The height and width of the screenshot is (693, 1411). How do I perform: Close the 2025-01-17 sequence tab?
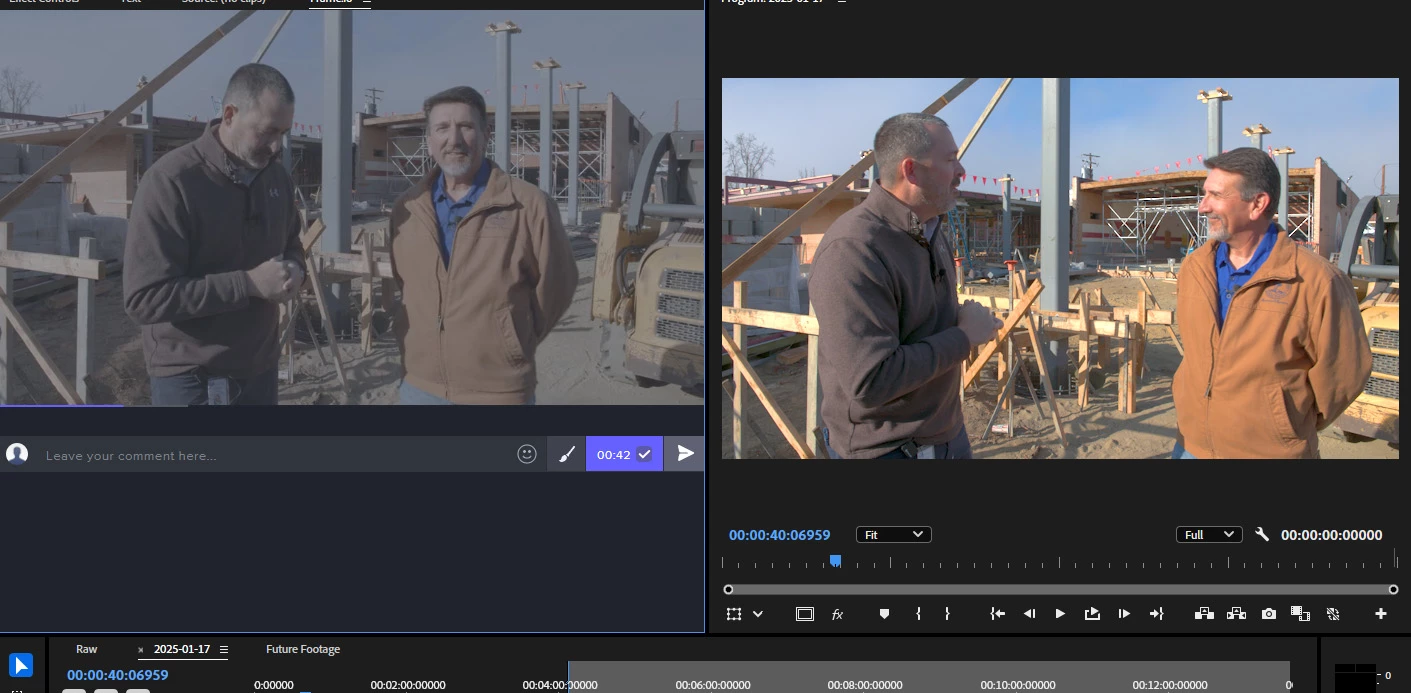coord(141,650)
